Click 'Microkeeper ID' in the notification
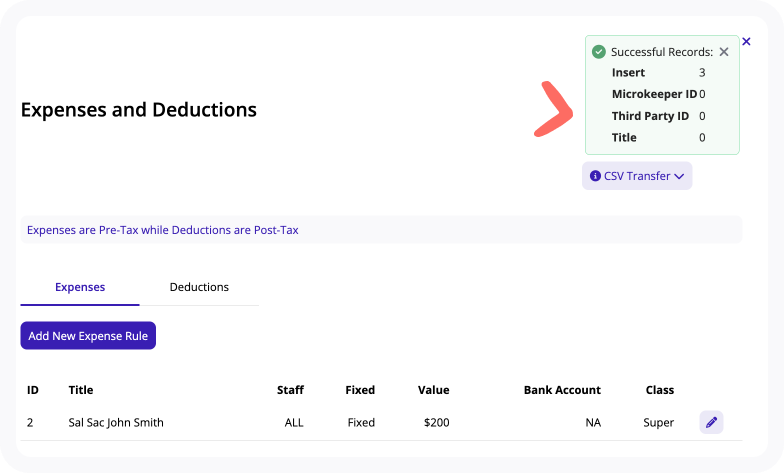 [654, 94]
